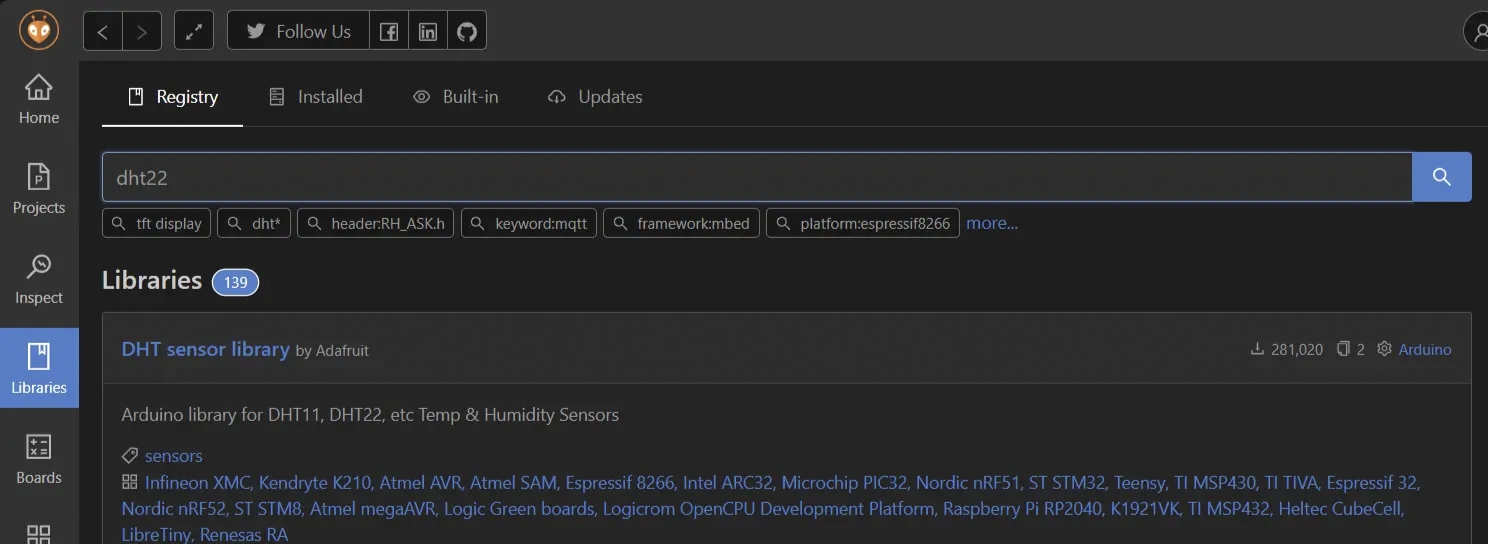The width and height of the screenshot is (1488, 544).
Task: Open the Microchip PIC32 platform link
Action: [x=844, y=482]
